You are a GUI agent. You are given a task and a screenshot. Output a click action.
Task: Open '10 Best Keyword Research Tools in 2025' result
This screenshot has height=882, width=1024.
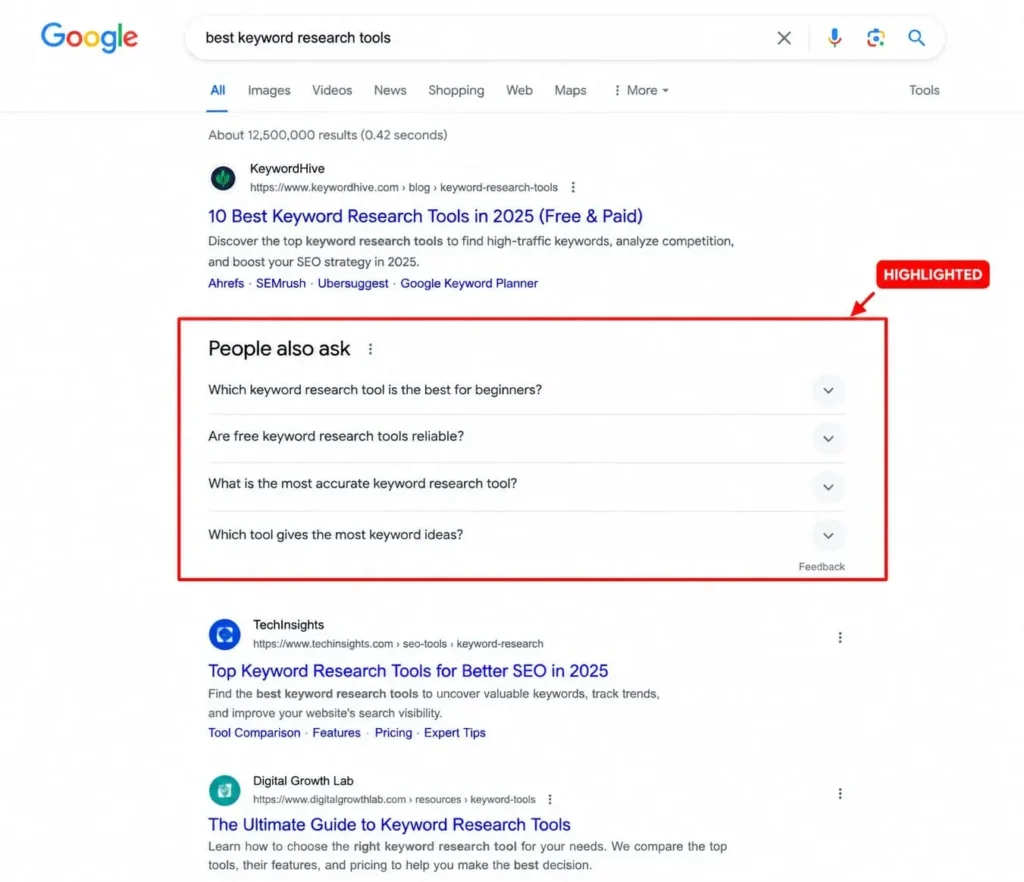pyautogui.click(x=425, y=216)
